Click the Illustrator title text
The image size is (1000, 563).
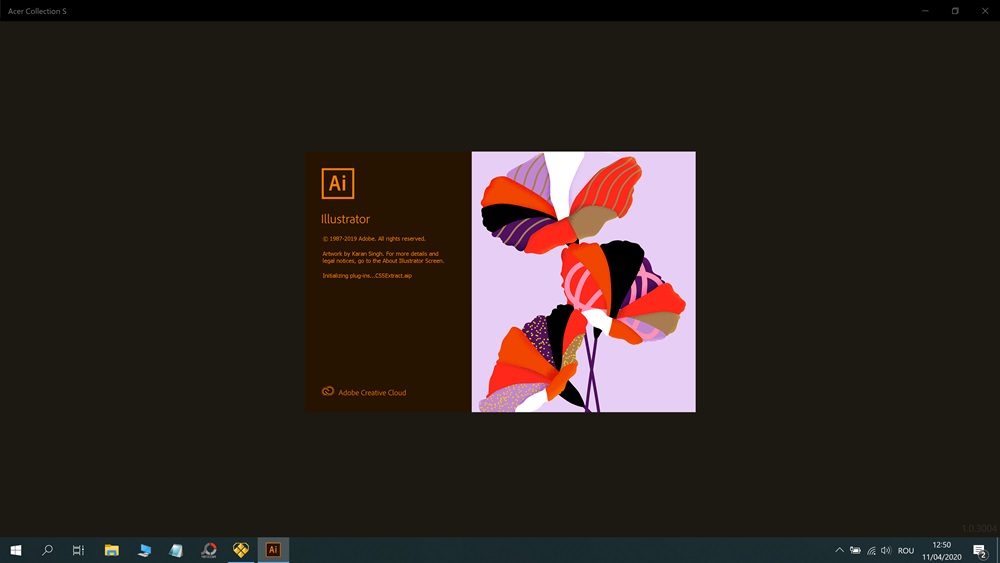(345, 219)
